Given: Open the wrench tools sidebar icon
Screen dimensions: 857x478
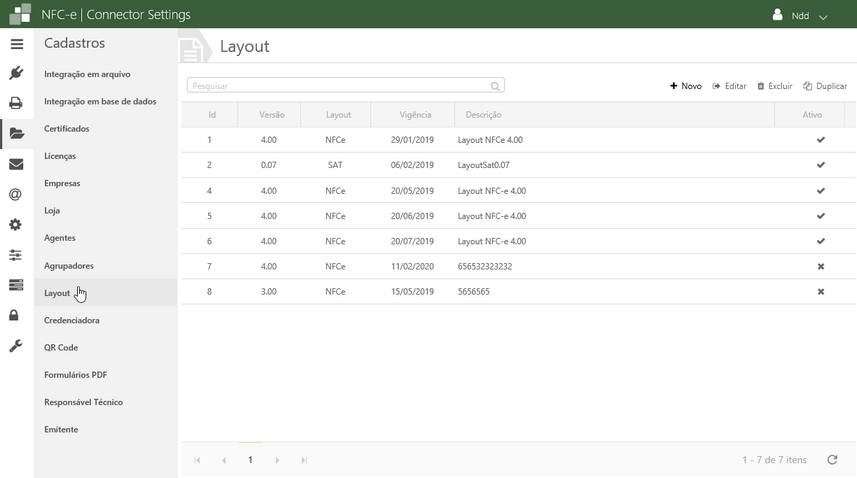Looking at the screenshot, I should click(16, 346).
